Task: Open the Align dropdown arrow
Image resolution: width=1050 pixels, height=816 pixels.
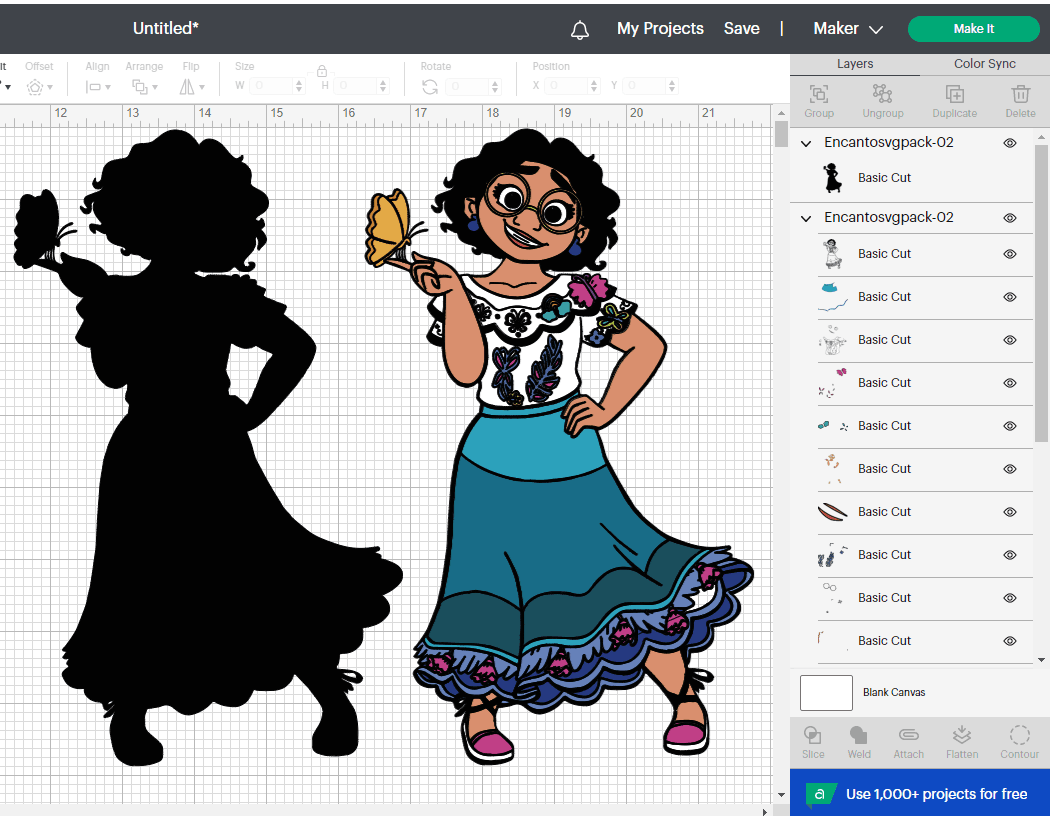Action: (108, 88)
